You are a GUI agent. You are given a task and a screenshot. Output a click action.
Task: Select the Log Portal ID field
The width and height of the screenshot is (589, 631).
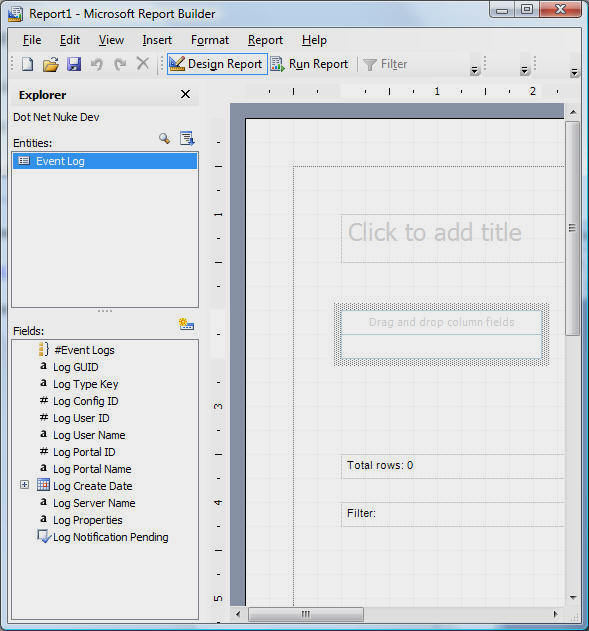tap(84, 452)
